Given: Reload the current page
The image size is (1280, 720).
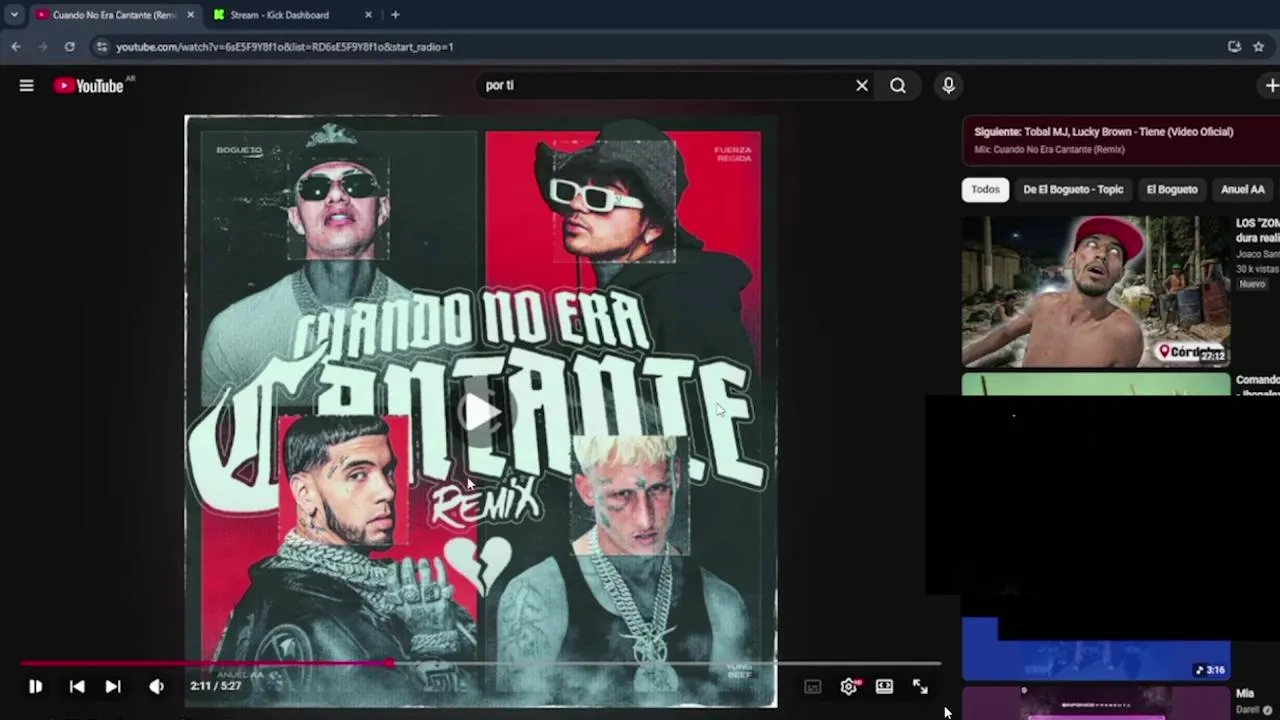Looking at the screenshot, I should 69,47.
